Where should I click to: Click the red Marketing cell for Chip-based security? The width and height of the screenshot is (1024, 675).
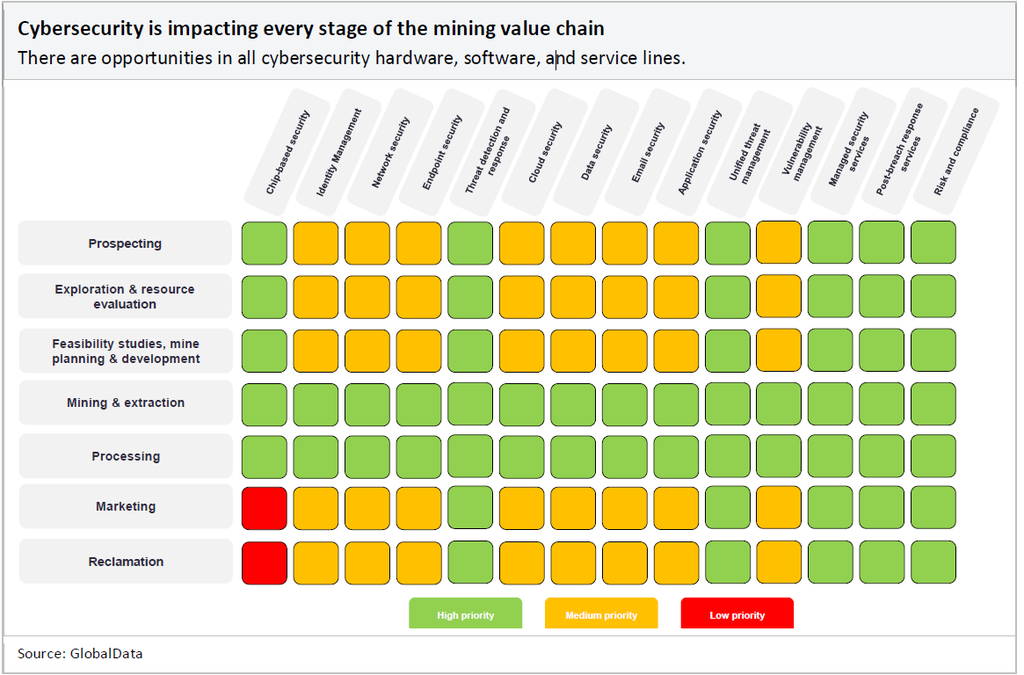[264, 508]
